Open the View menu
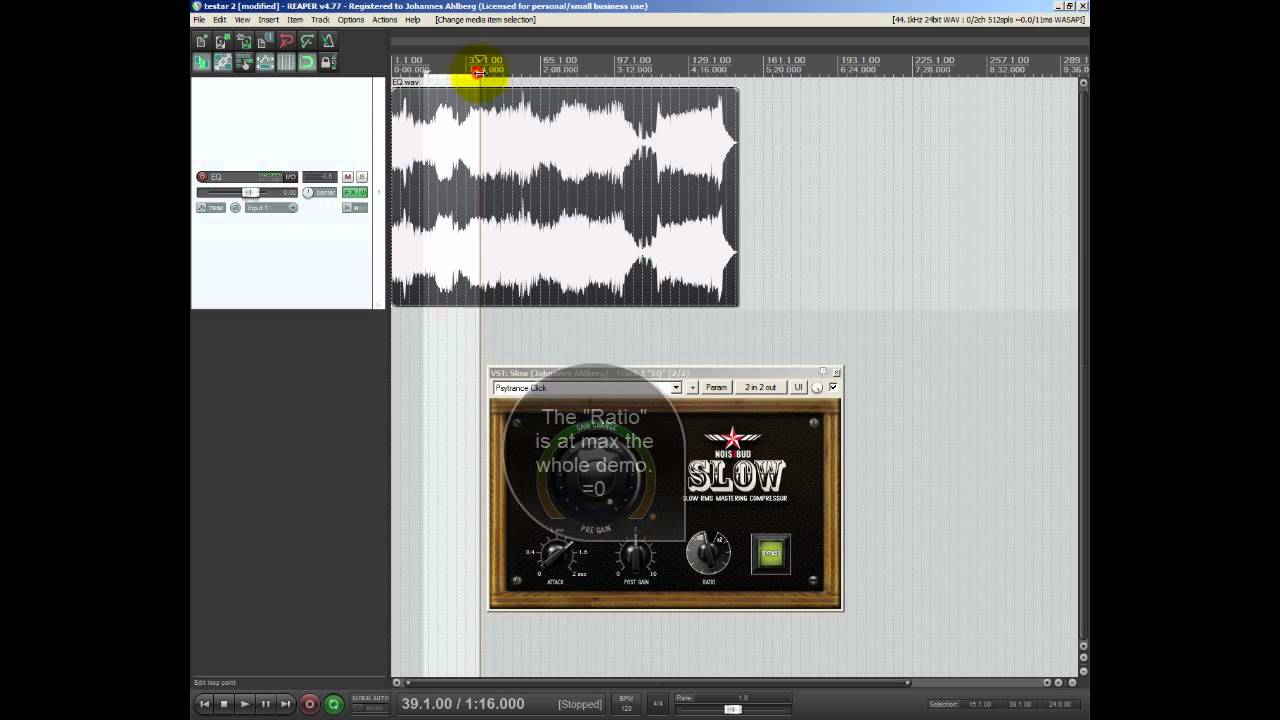Image resolution: width=1280 pixels, height=720 pixels. point(242,20)
